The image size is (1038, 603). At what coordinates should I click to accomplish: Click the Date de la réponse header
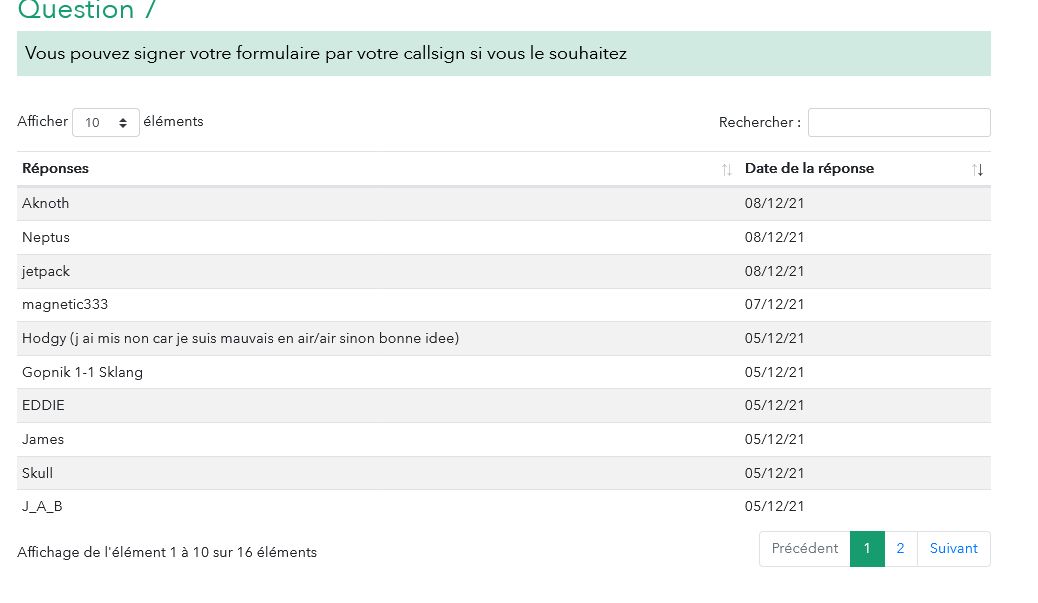[x=809, y=169]
